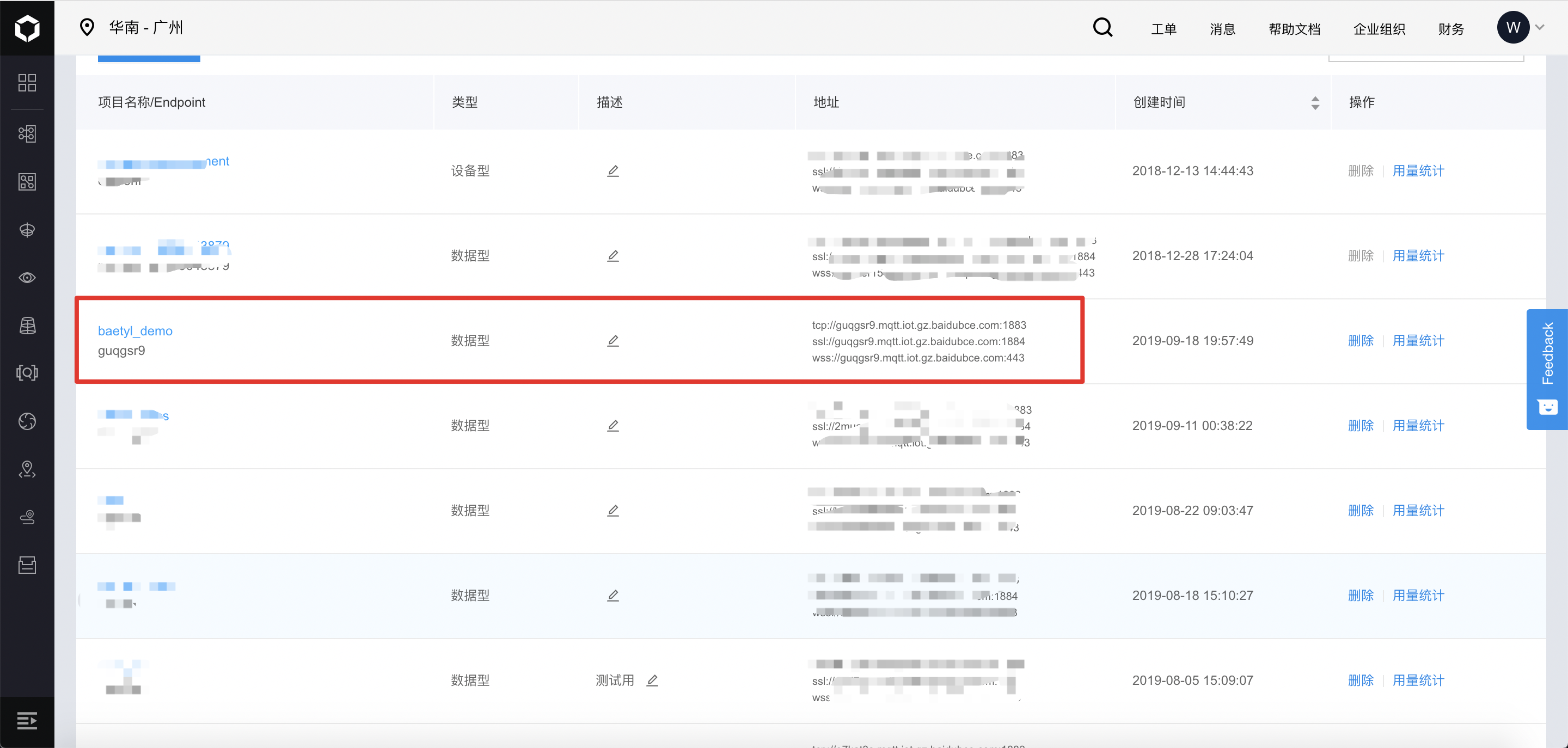Click the document list icon at sidebar bottom
Viewport: 1568px width, 748px height.
tap(27, 562)
